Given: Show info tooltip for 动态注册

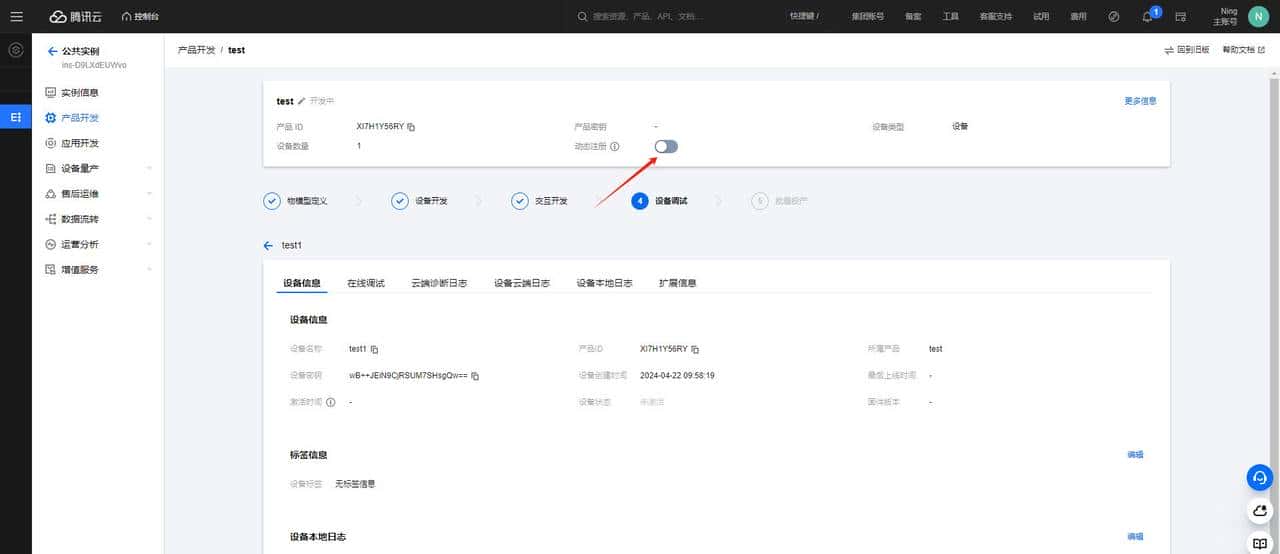Looking at the screenshot, I should coord(614,146).
